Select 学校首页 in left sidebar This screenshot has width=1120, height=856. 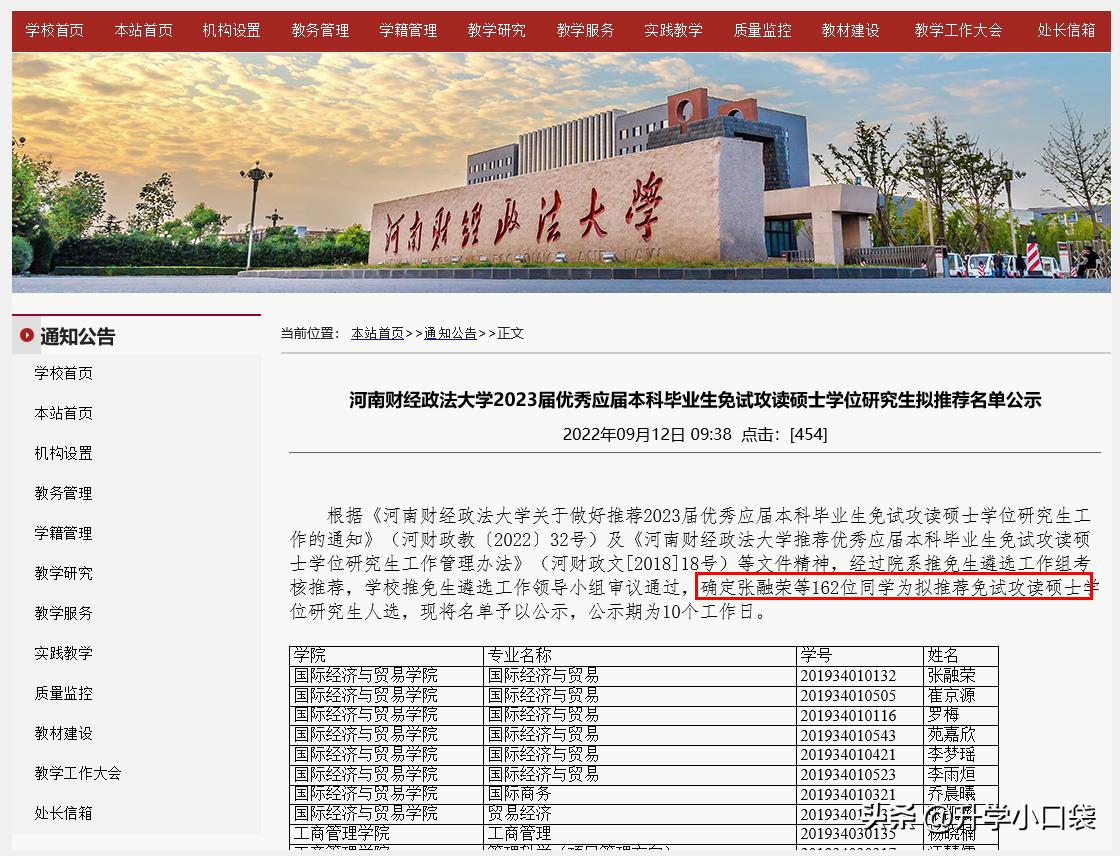pyautogui.click(x=63, y=373)
